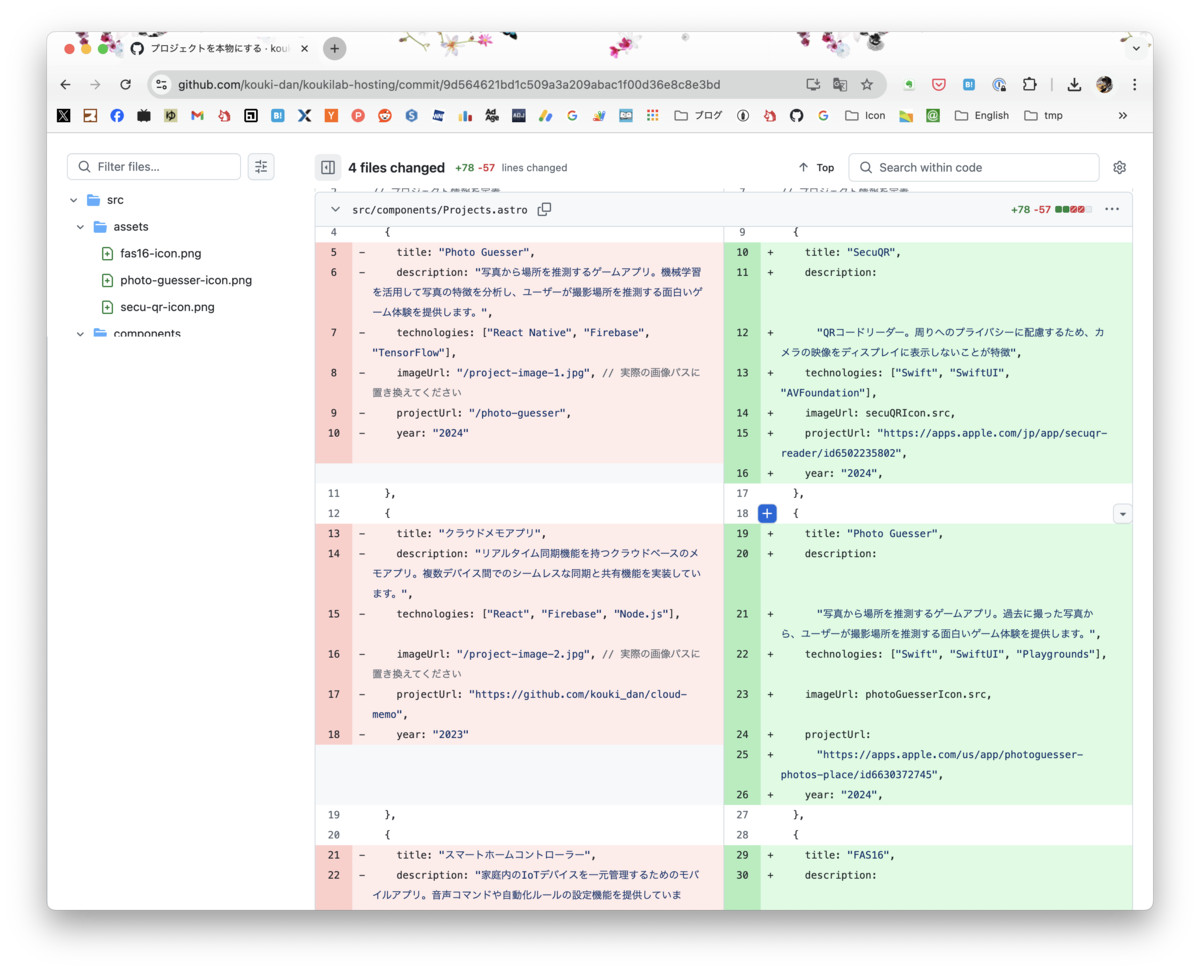1200x972 pixels.
Task: Open more options for Projects.astro
Action: 1112,210
